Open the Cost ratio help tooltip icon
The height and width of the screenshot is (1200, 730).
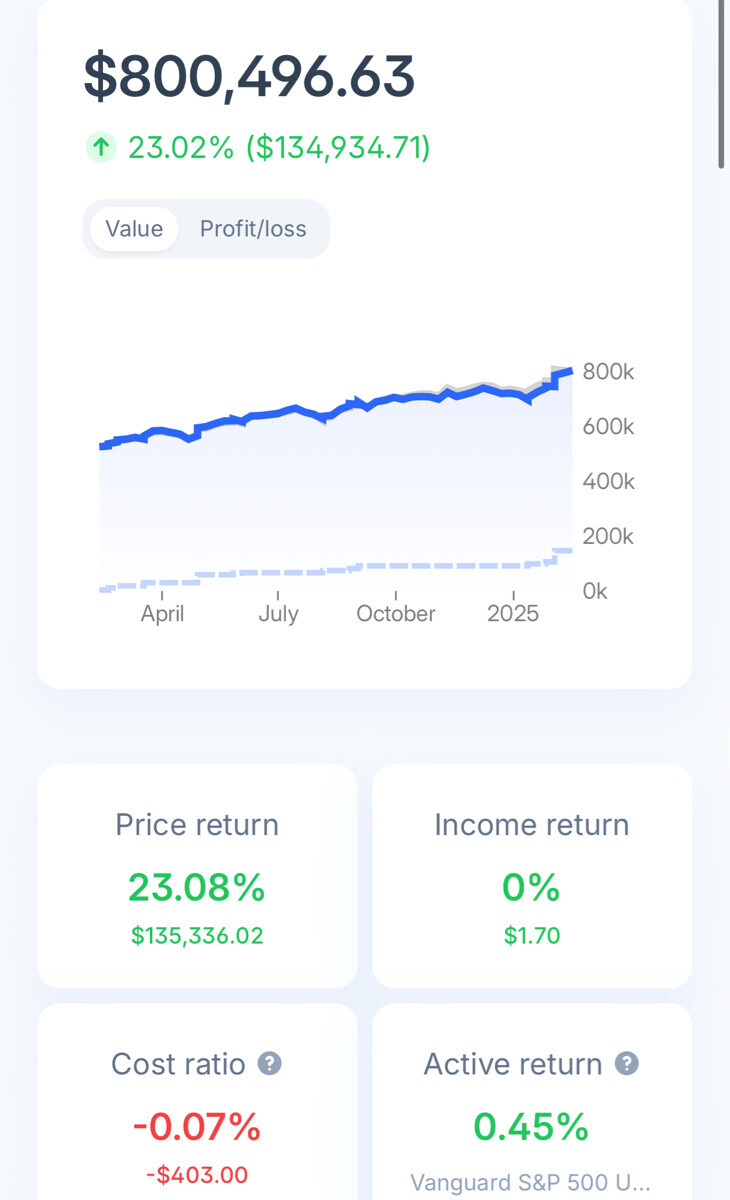(269, 1064)
